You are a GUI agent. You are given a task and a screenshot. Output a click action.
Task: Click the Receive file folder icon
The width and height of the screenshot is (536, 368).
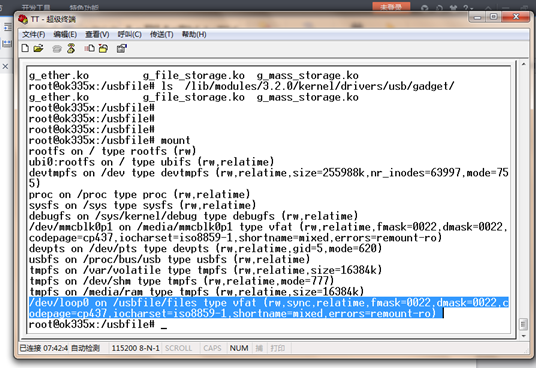pyautogui.click(x=103, y=49)
